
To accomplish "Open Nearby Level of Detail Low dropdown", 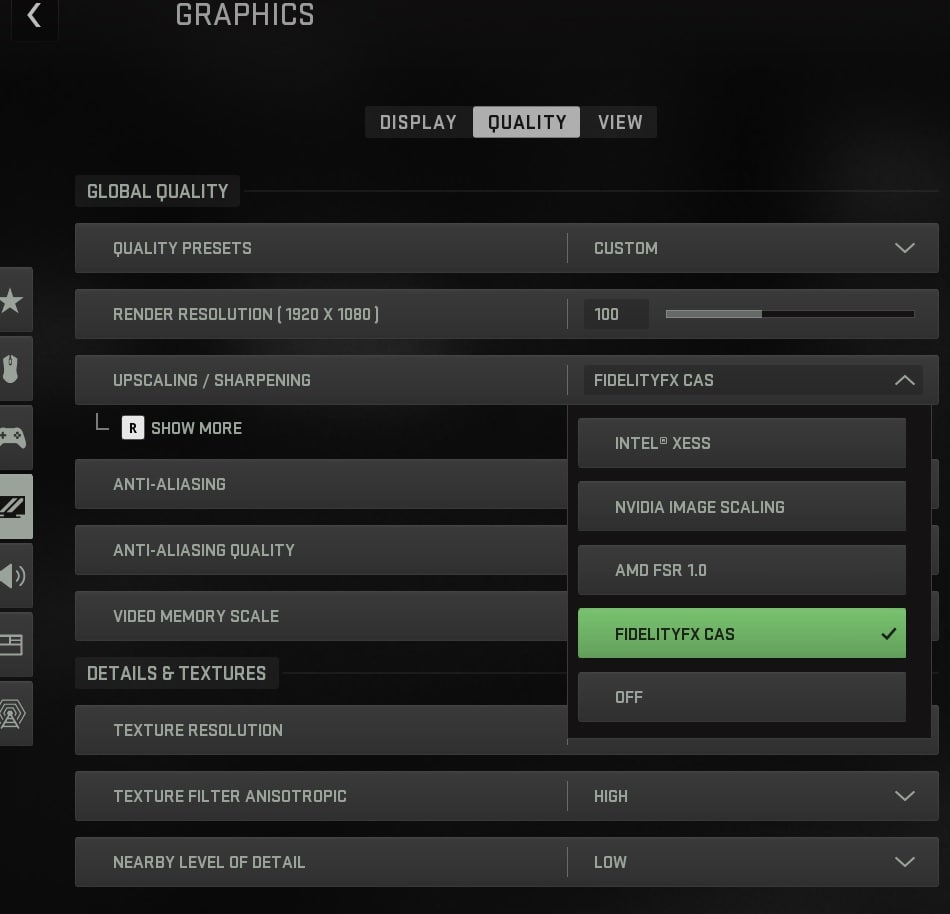I will [x=753, y=862].
